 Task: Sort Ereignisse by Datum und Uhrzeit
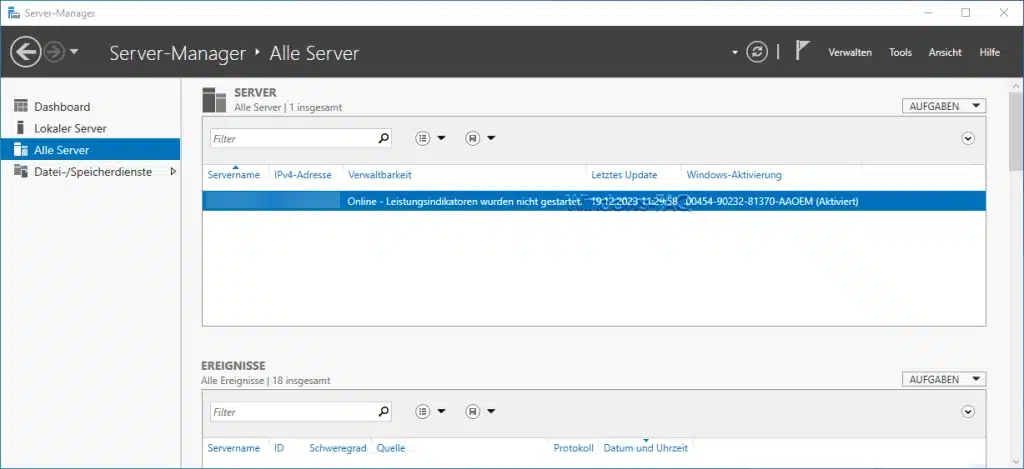pos(645,448)
